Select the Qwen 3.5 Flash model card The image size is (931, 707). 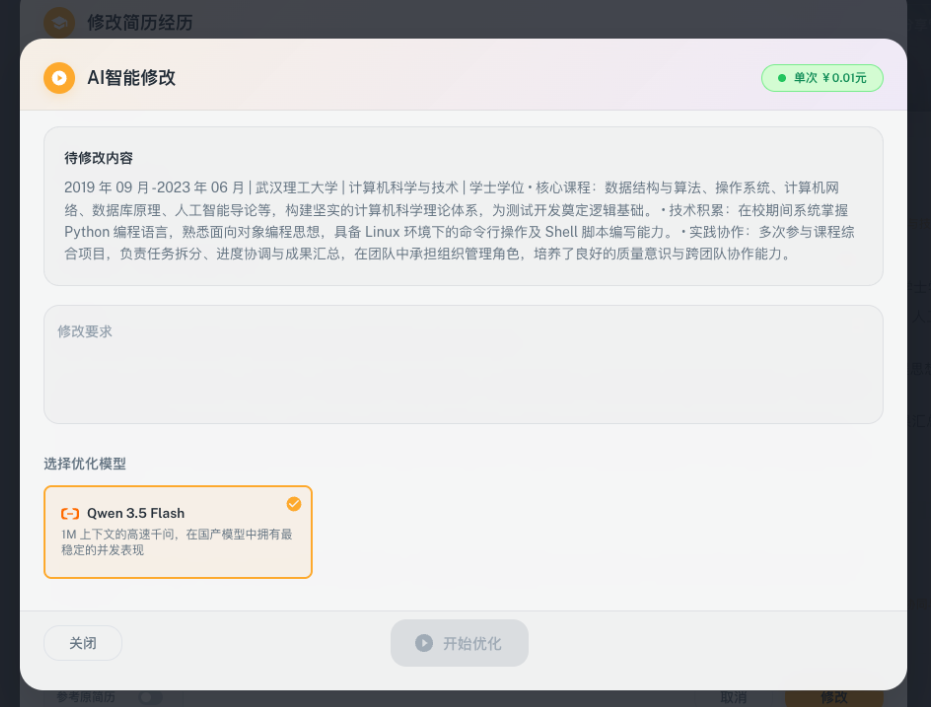(x=178, y=532)
